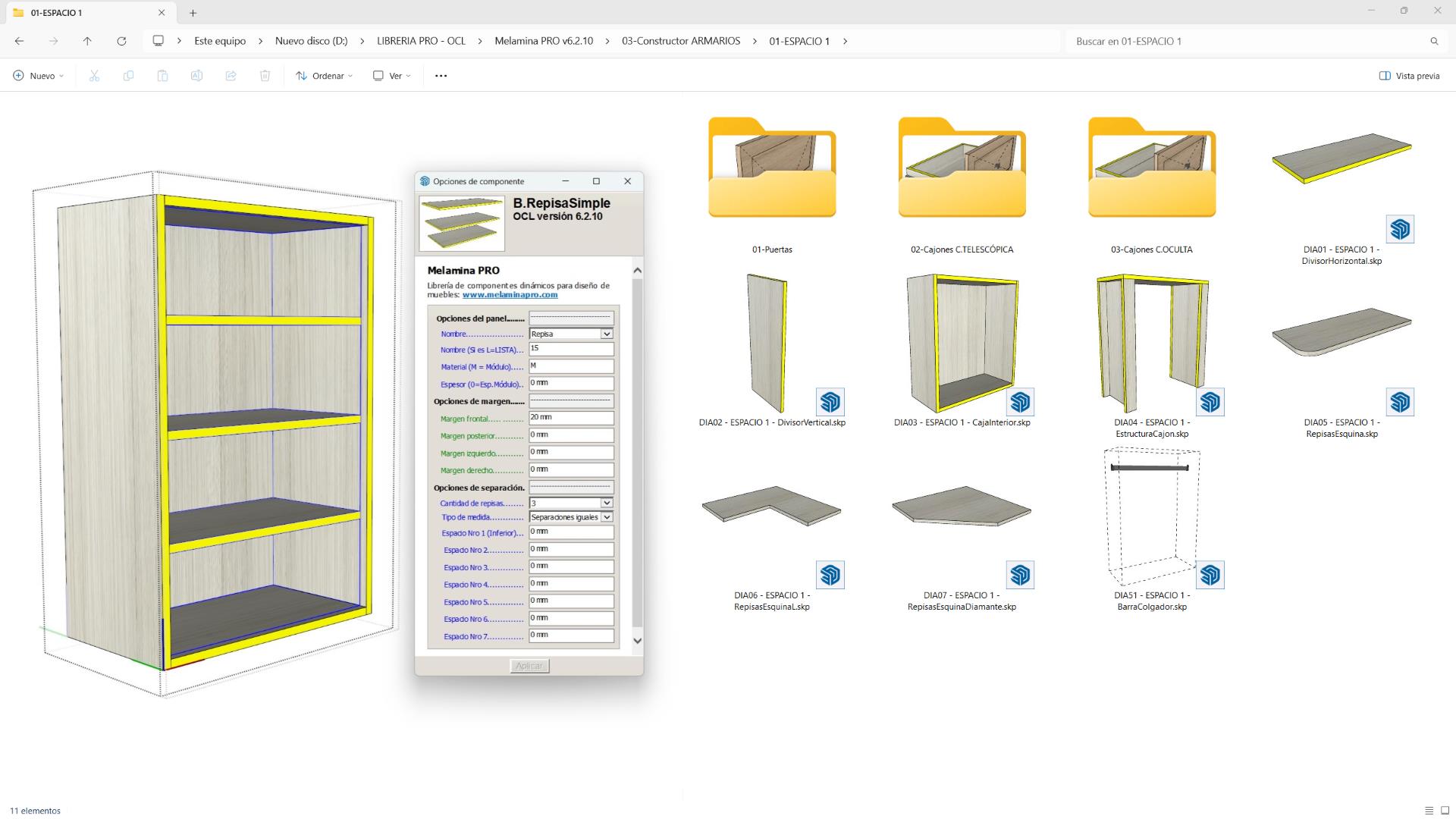Open the Nuevo dropdown menu

(39, 76)
